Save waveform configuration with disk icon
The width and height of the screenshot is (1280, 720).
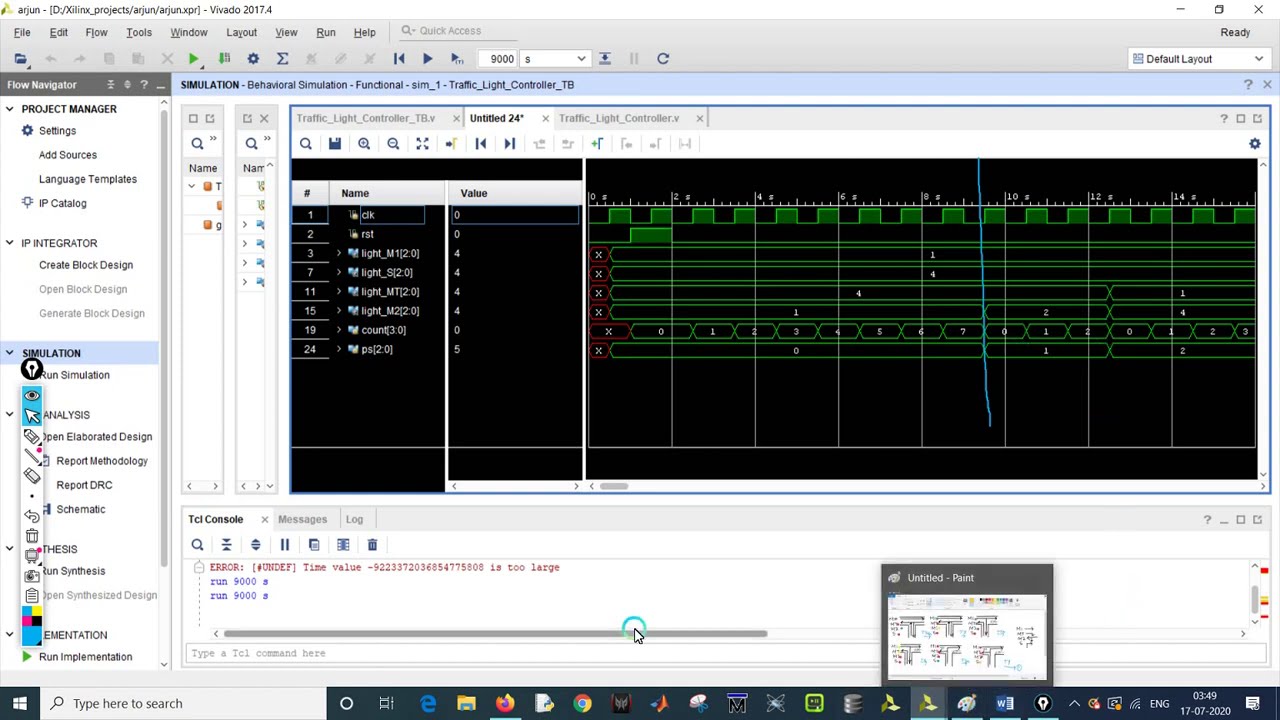pyautogui.click(x=335, y=144)
